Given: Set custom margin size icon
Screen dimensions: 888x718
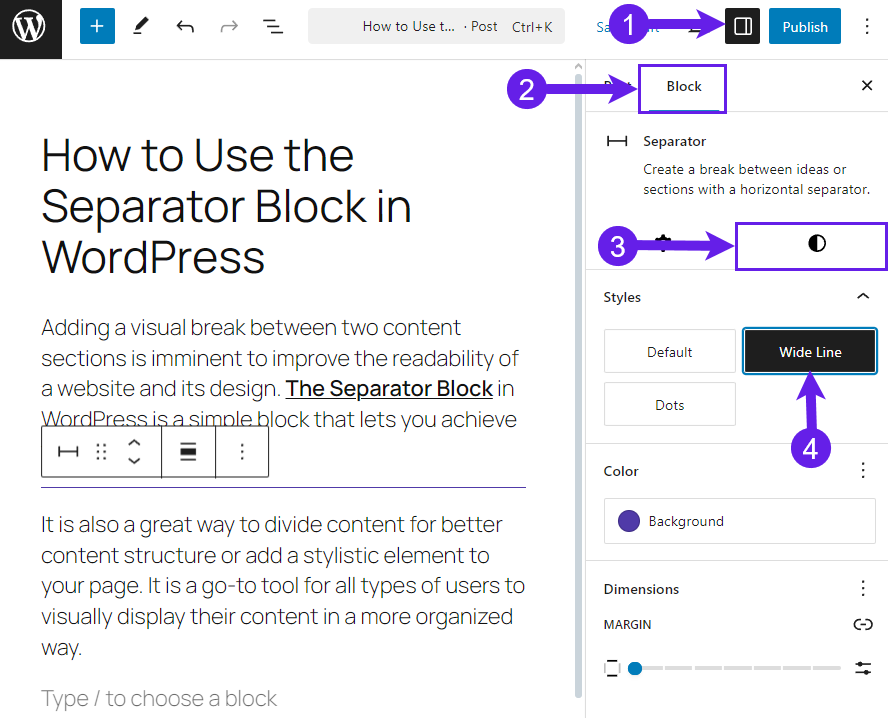Looking at the screenshot, I should pos(863,668).
